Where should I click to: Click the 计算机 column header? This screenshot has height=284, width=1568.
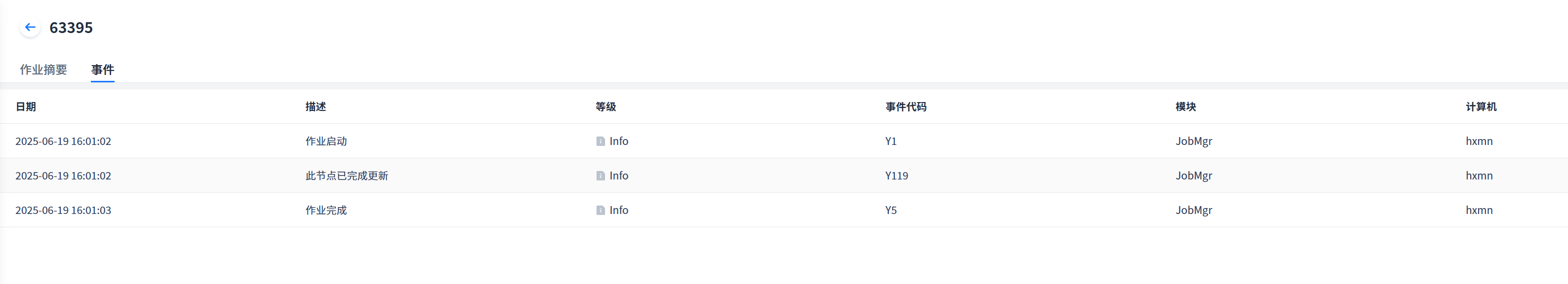(1481, 107)
